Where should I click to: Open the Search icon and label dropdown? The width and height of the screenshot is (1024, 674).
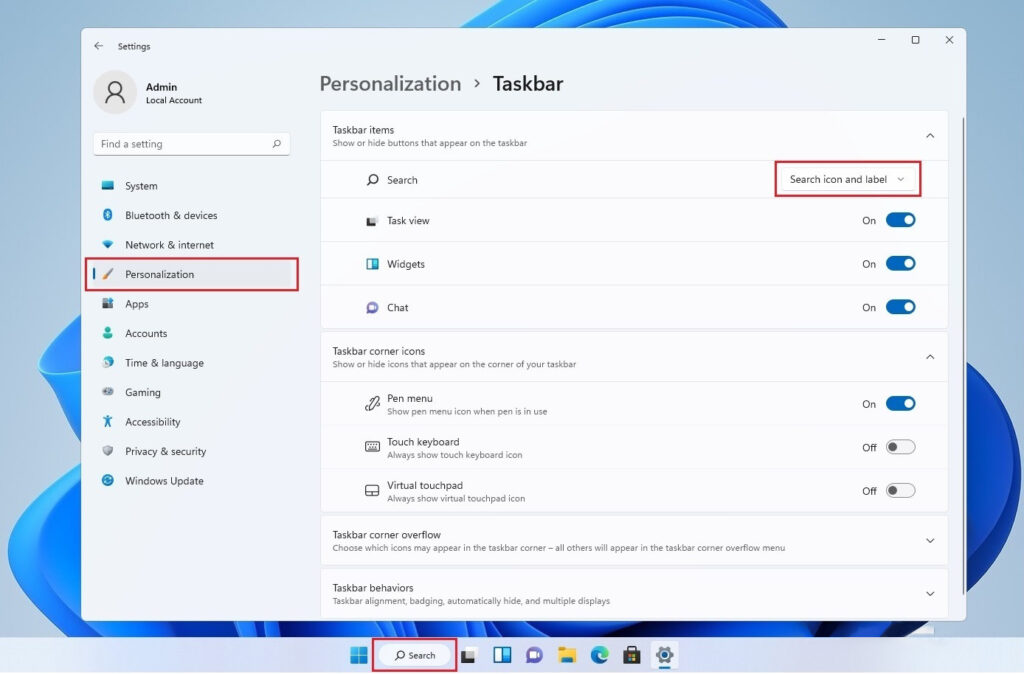tap(847, 178)
